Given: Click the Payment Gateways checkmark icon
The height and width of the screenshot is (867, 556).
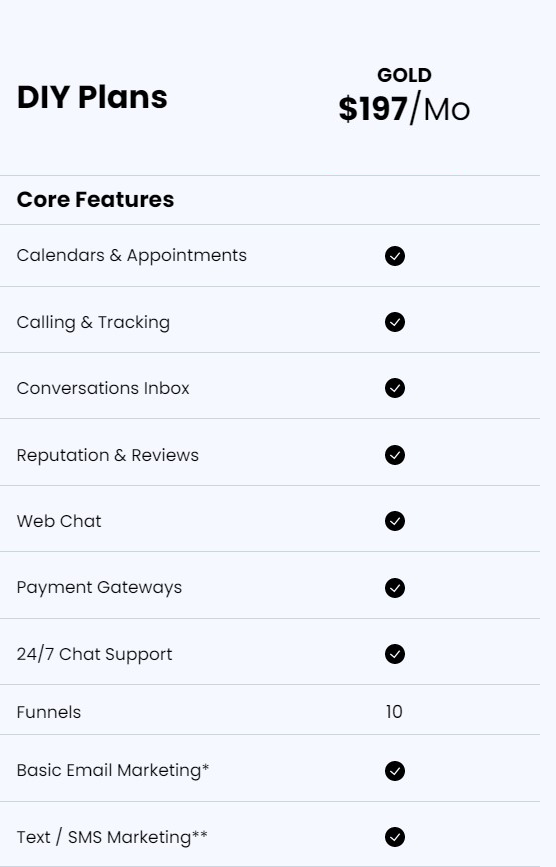Looking at the screenshot, I should (x=395, y=588).
